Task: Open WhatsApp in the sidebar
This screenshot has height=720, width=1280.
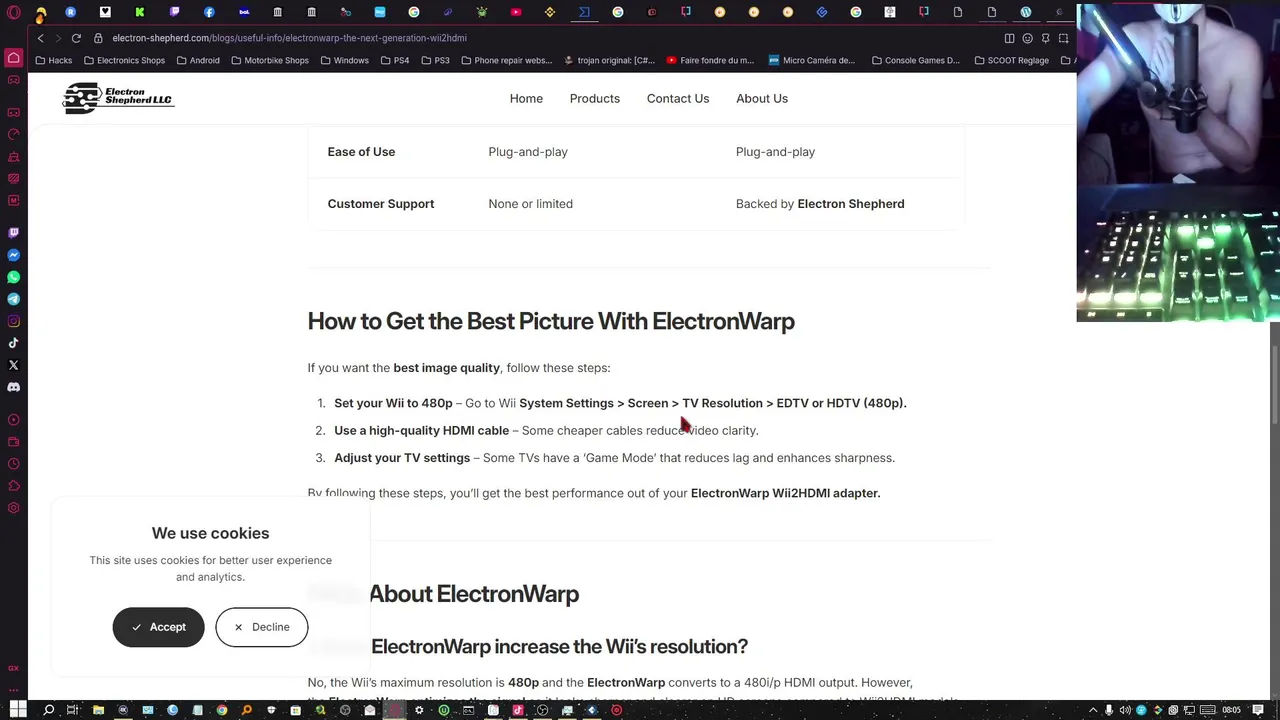Action: (14, 277)
